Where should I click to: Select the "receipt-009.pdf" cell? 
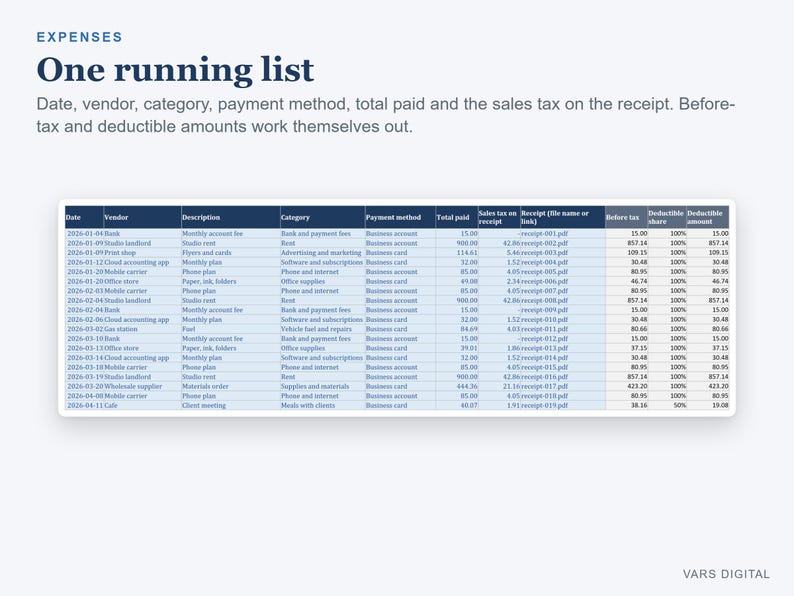click(x=563, y=310)
